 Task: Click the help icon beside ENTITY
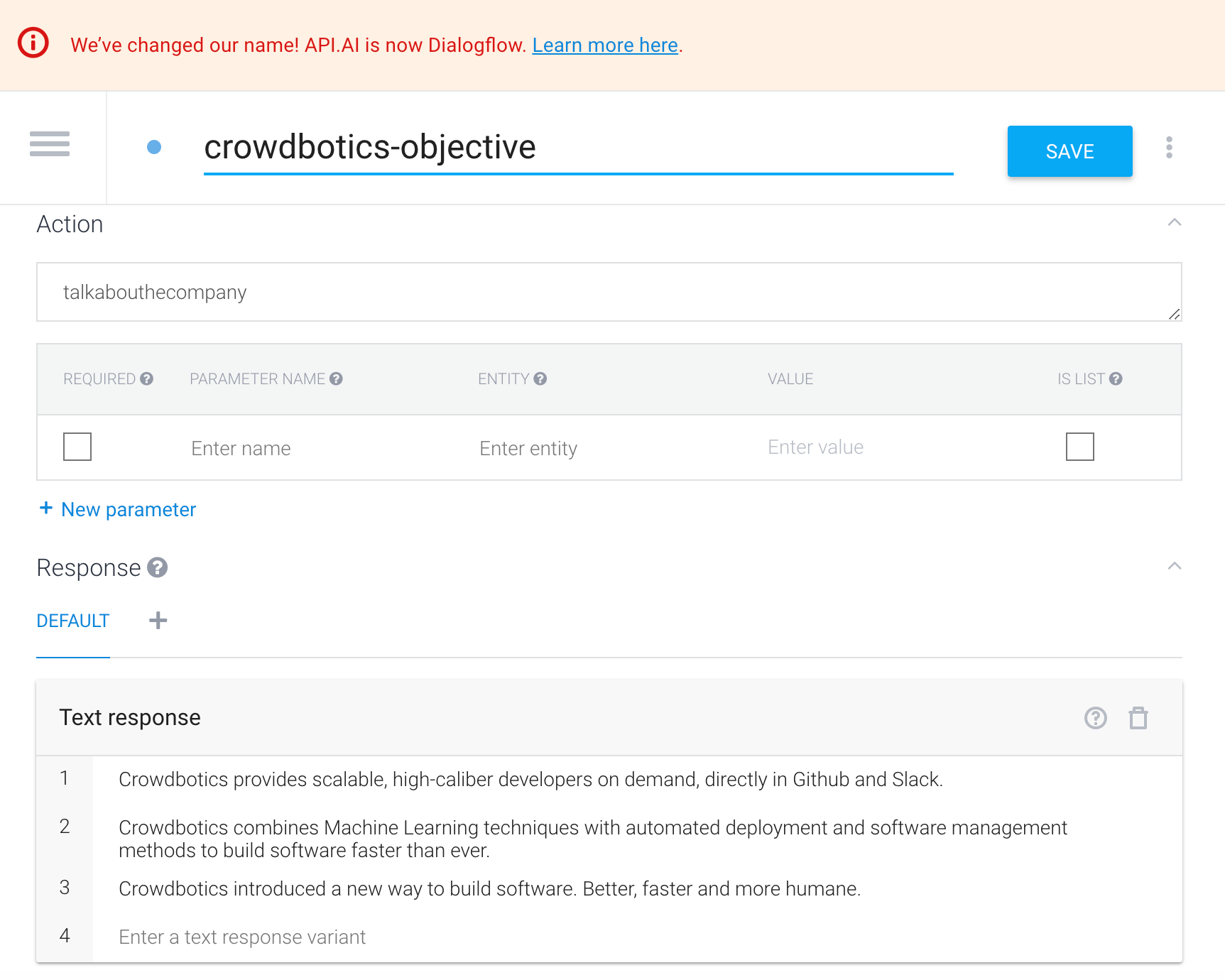point(540,379)
